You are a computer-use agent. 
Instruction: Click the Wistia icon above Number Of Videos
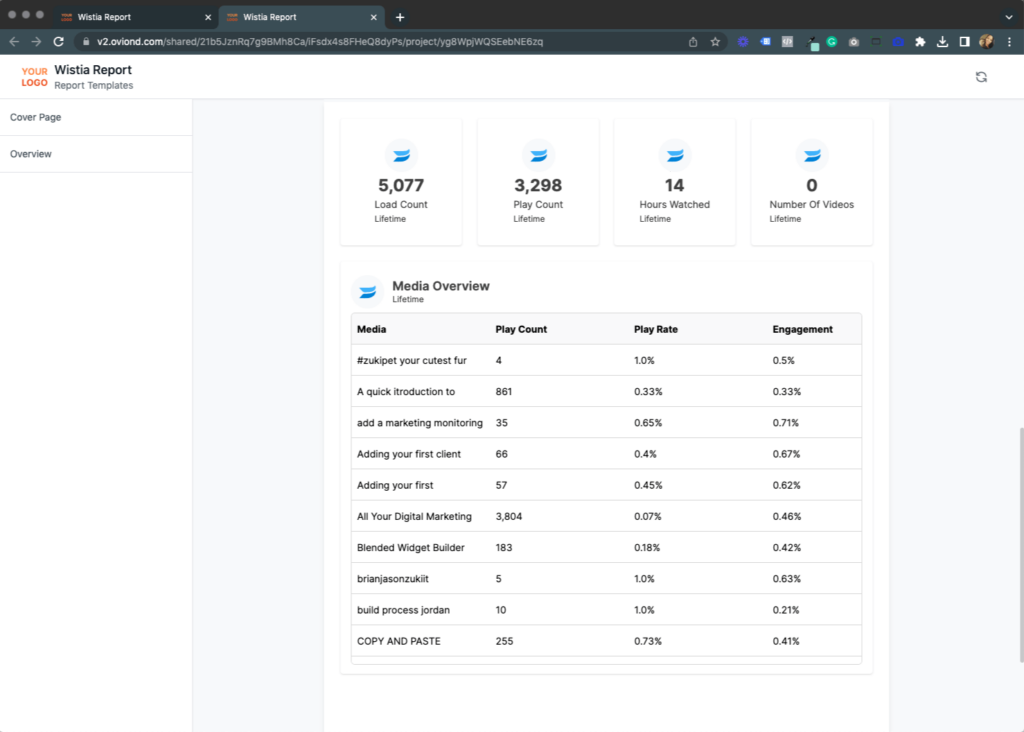[812, 155]
